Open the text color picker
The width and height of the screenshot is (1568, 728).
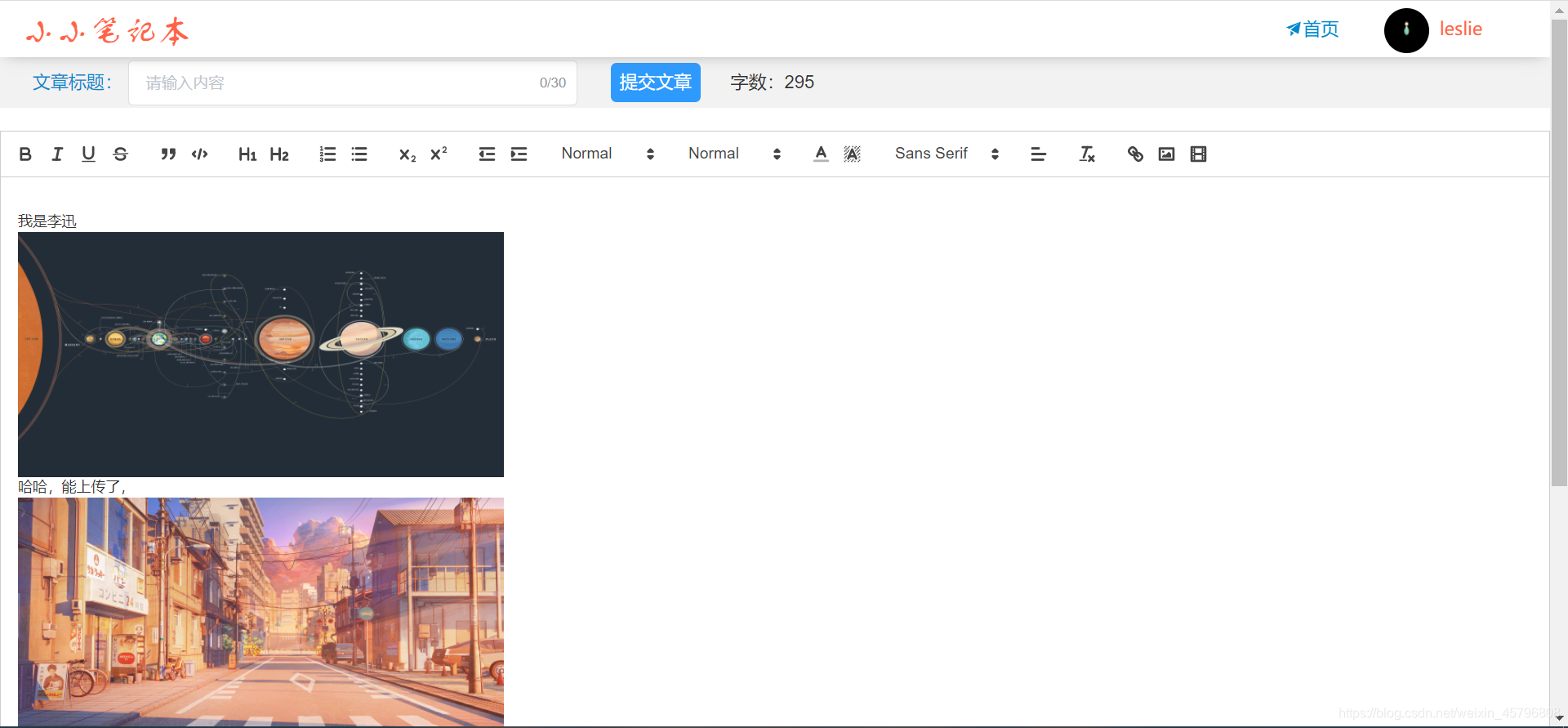[821, 154]
